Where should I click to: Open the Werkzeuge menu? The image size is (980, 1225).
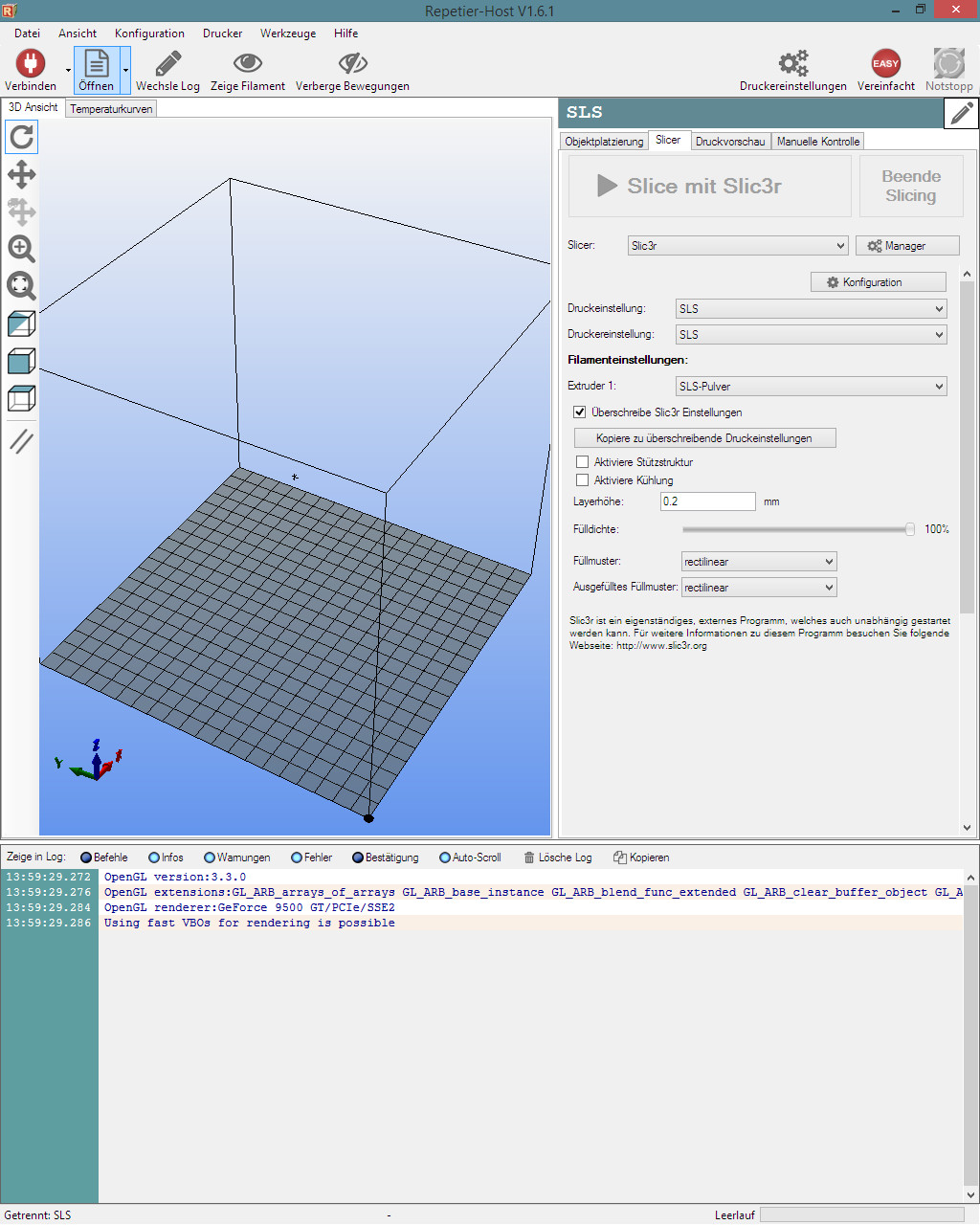click(288, 33)
